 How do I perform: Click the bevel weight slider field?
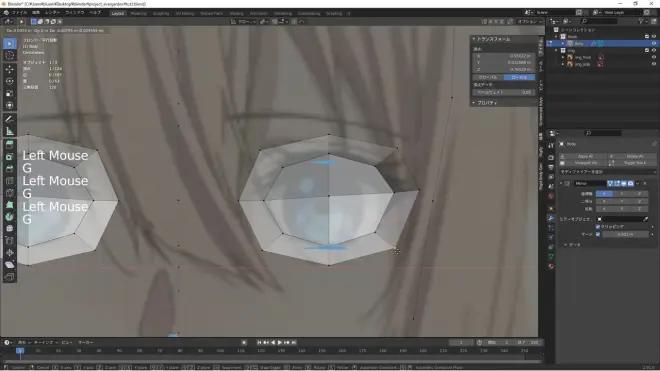tap(504, 92)
